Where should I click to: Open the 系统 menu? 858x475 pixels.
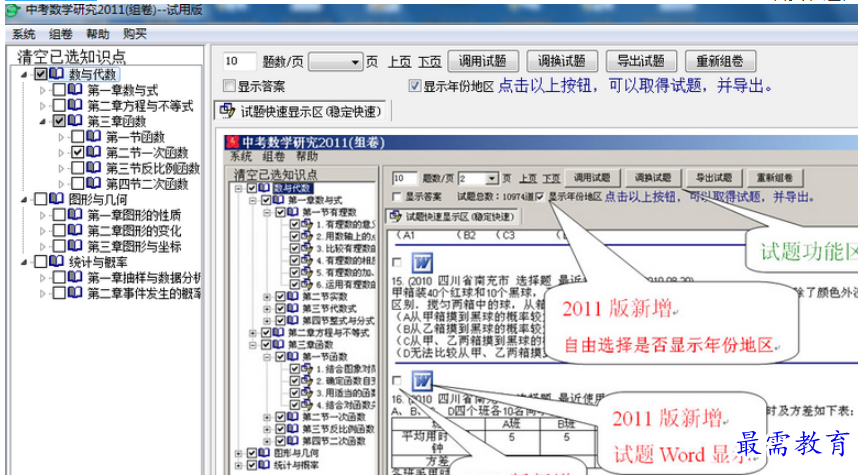(x=24, y=34)
